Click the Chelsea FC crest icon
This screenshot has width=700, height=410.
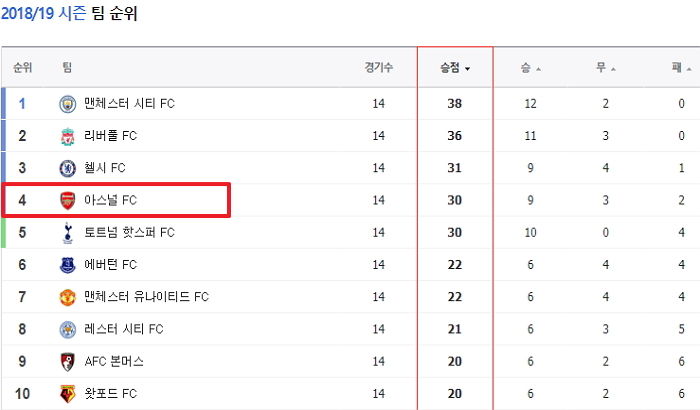tap(67, 168)
